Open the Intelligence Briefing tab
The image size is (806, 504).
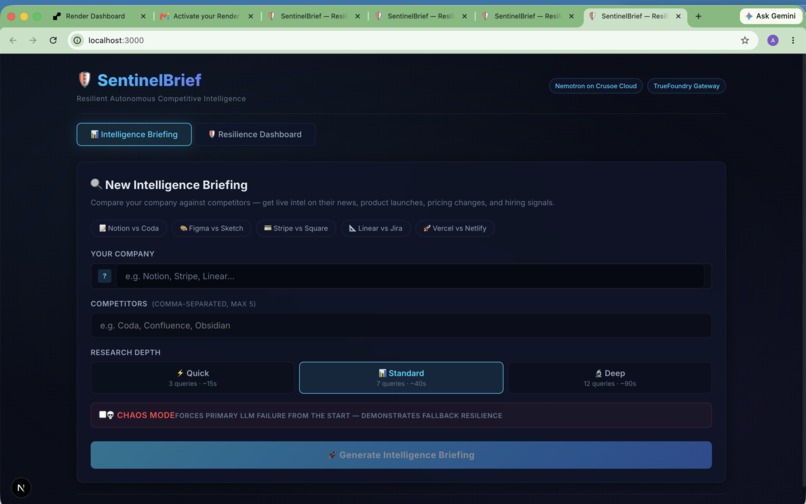(134, 134)
